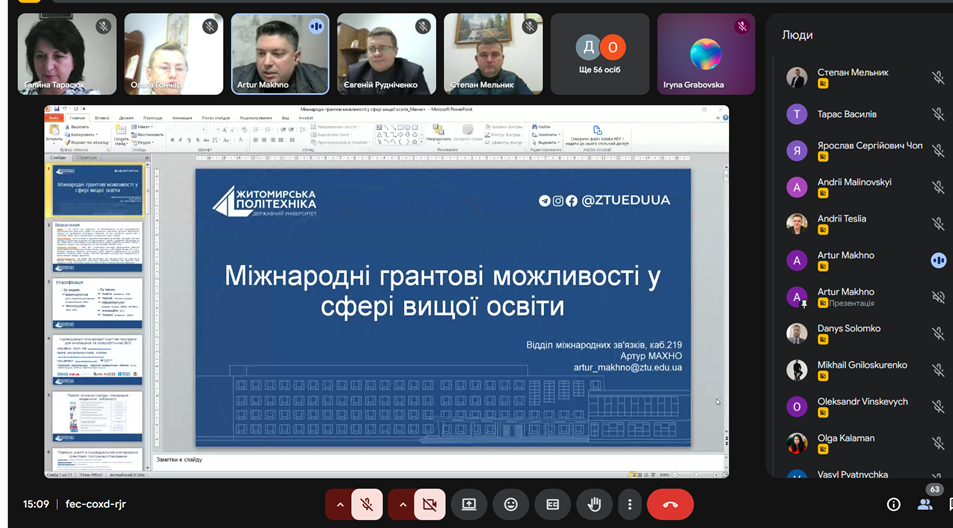Viewport: 953px width, 528px height.
Task: Raise hand using the hand icon
Action: click(594, 504)
